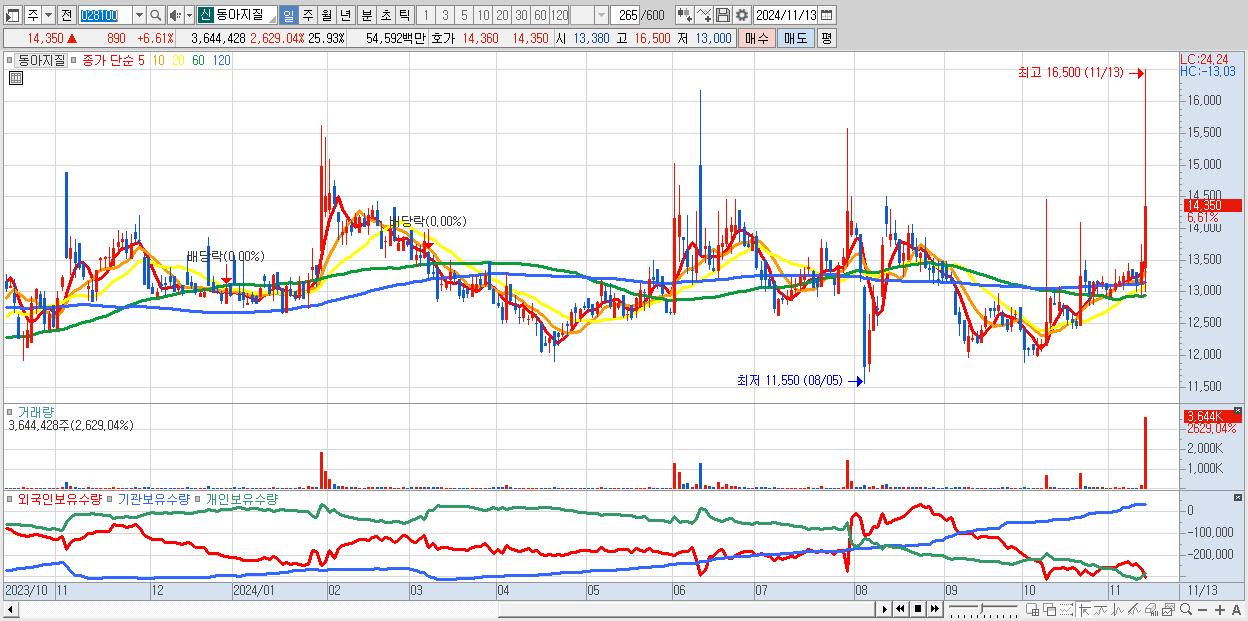Viewport: 1248px width, 621px height.
Task: Open chart settings gear icon
Action: (741, 15)
